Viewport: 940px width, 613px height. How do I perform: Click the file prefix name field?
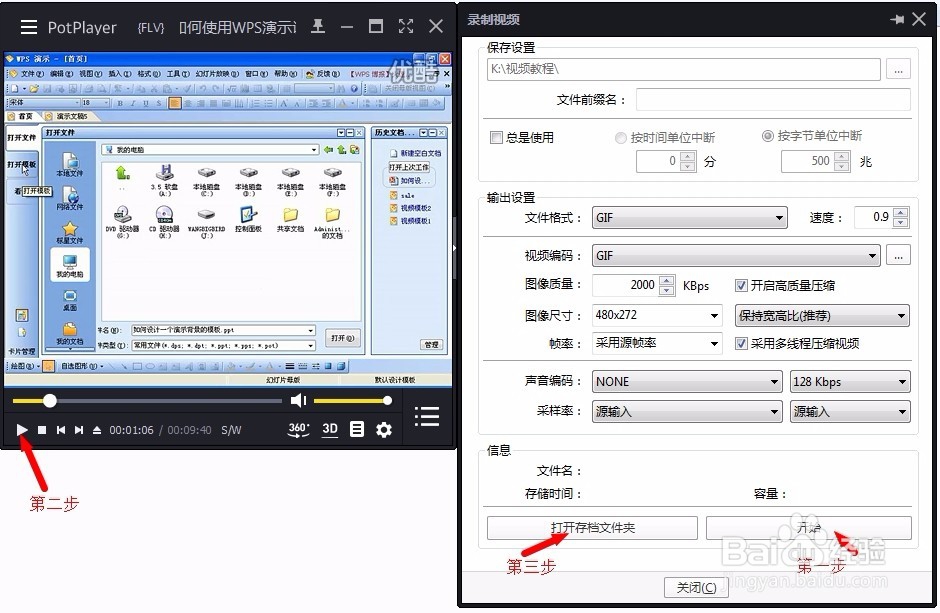(x=773, y=99)
